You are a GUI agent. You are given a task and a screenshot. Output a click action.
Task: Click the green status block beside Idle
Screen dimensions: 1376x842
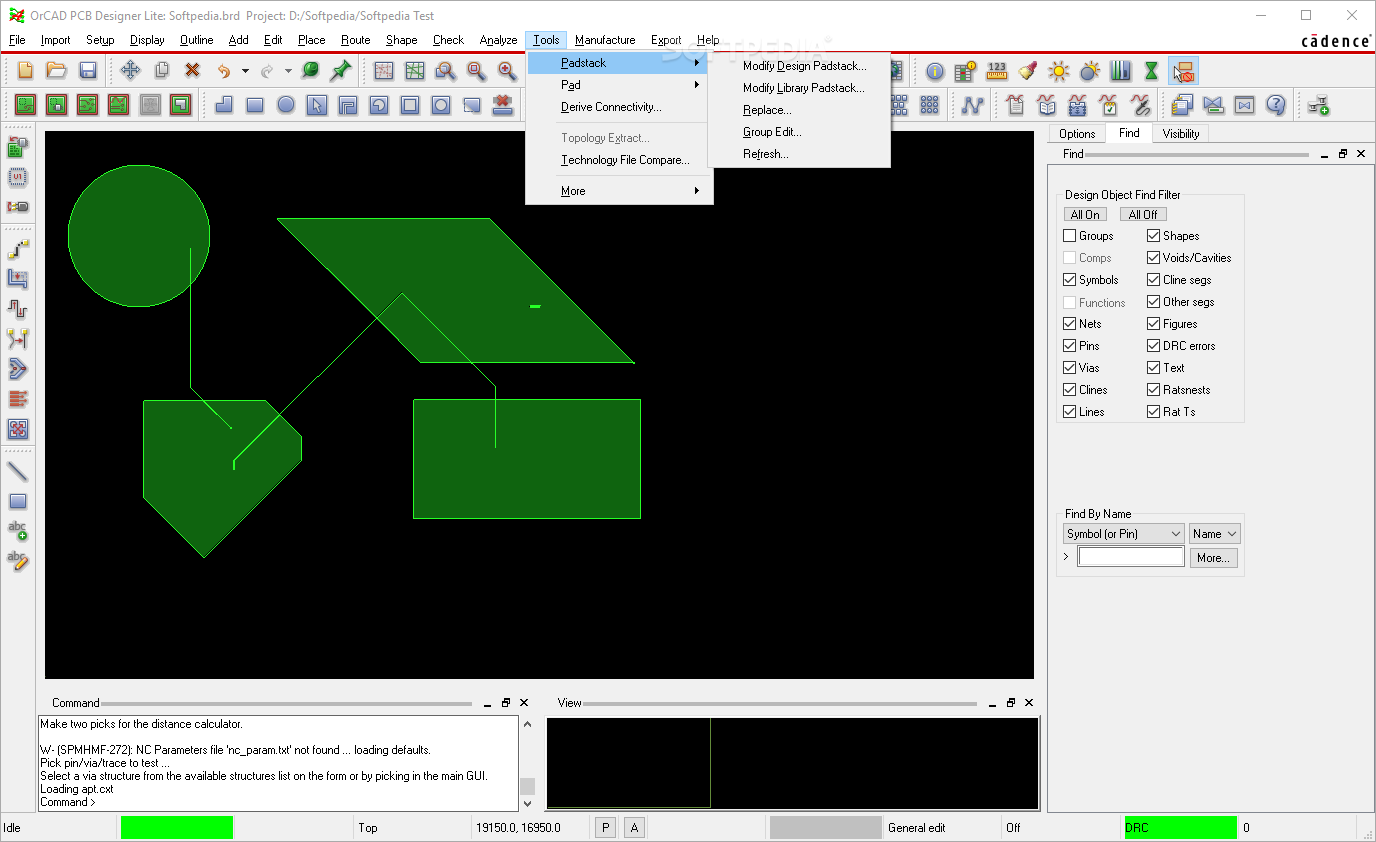click(x=177, y=828)
